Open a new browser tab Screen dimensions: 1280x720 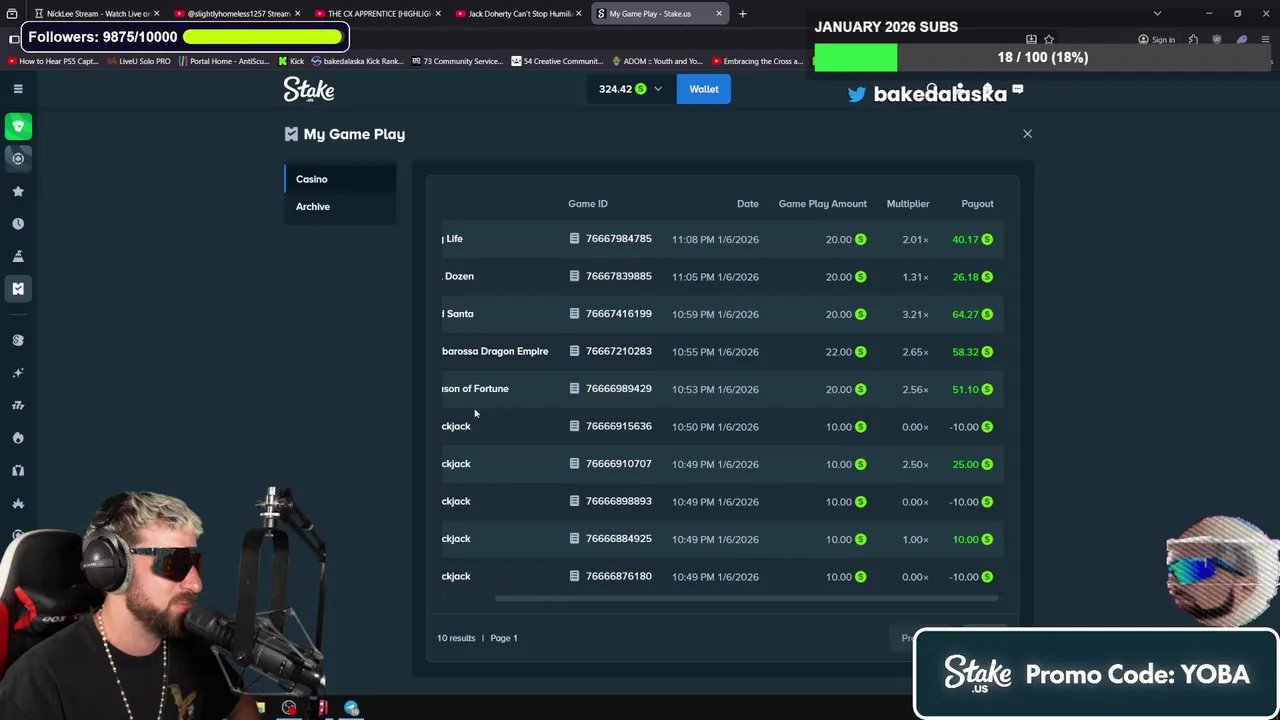tap(742, 14)
